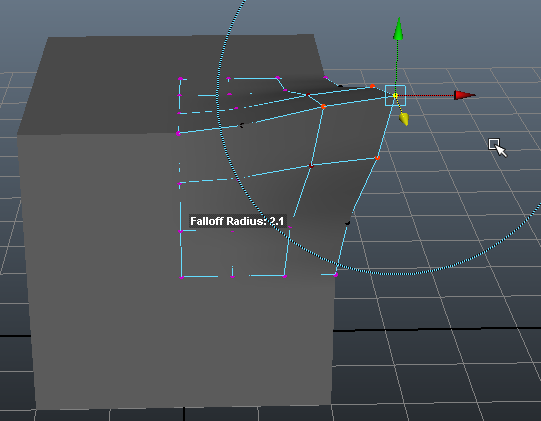Click the cyan center square of the move manipulator
Viewport: 541px width, 421px height.
coord(395,95)
